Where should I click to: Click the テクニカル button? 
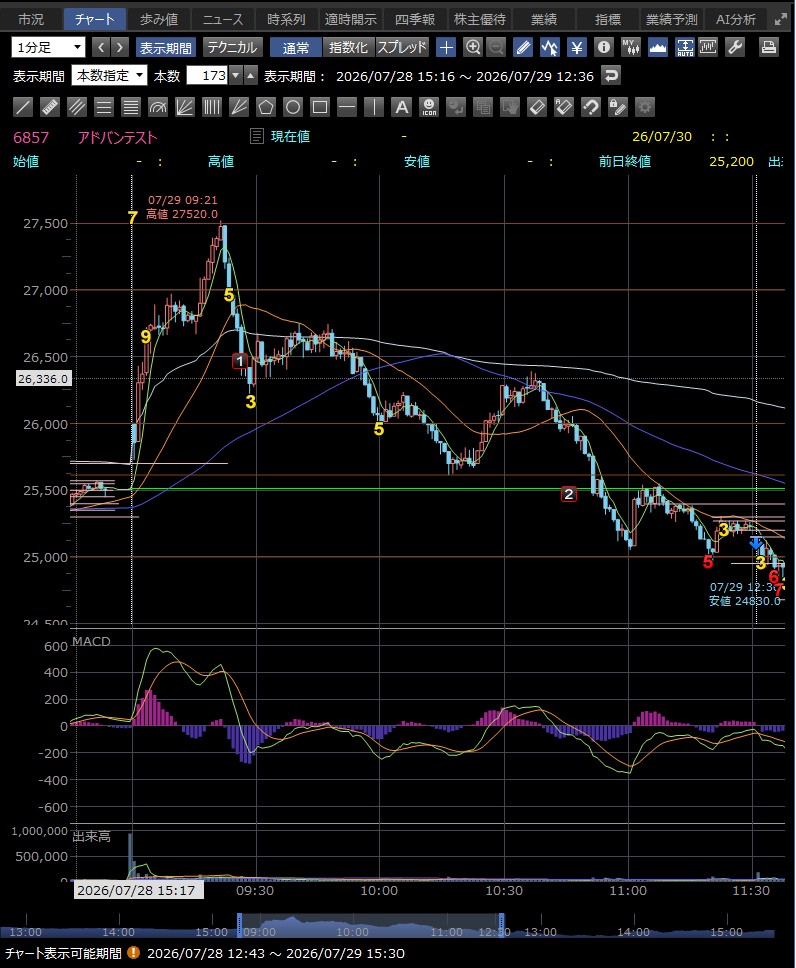232,47
